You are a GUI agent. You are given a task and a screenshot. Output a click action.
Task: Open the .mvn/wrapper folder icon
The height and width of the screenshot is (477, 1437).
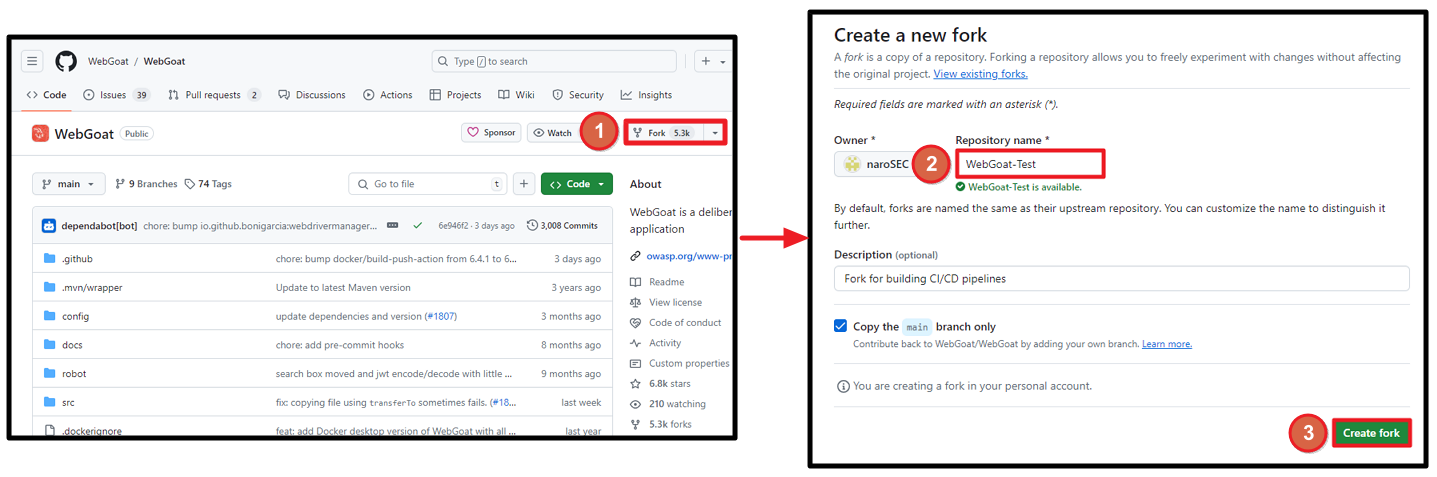50,287
